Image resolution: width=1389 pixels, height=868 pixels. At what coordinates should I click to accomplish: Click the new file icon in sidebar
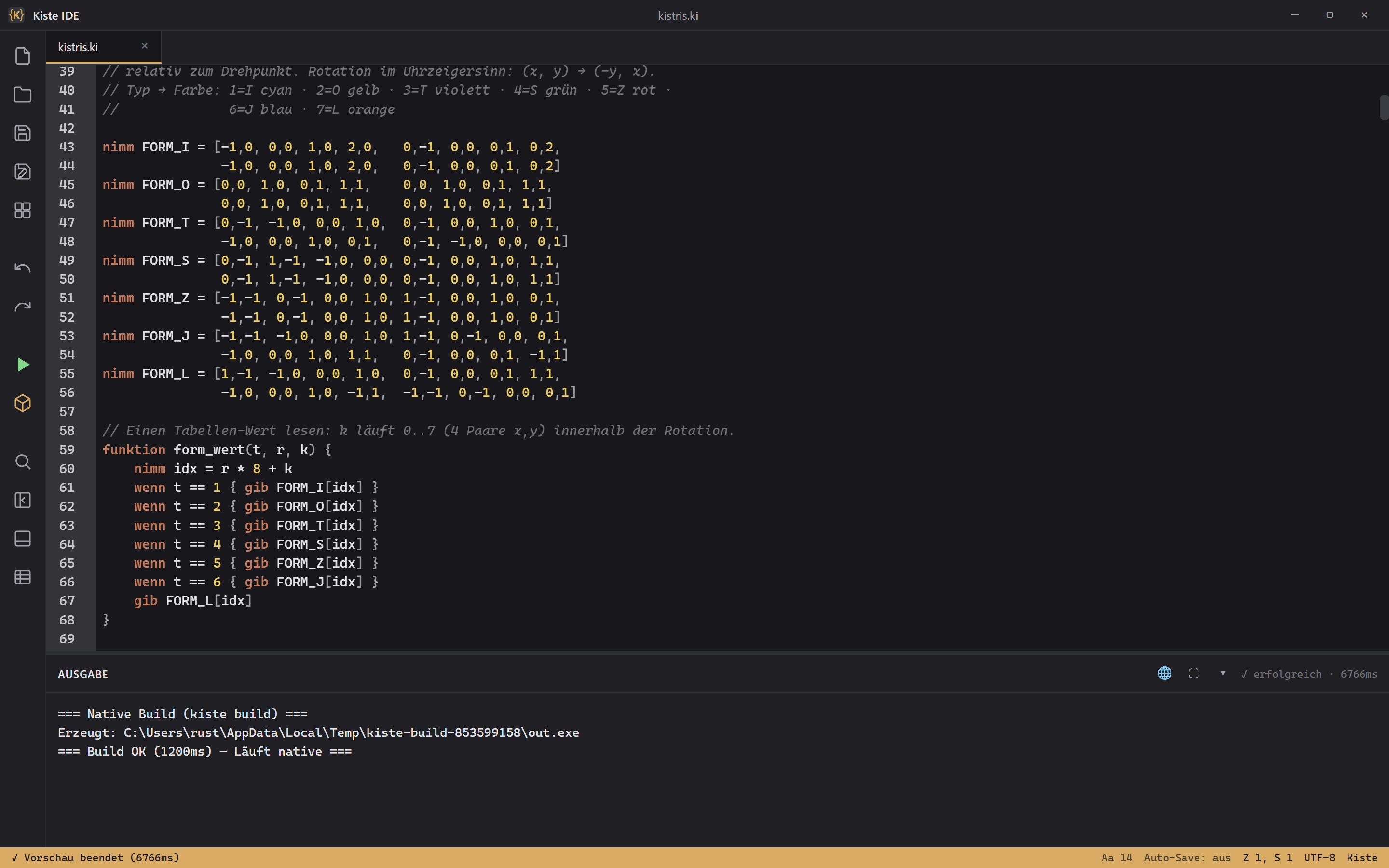(22, 56)
